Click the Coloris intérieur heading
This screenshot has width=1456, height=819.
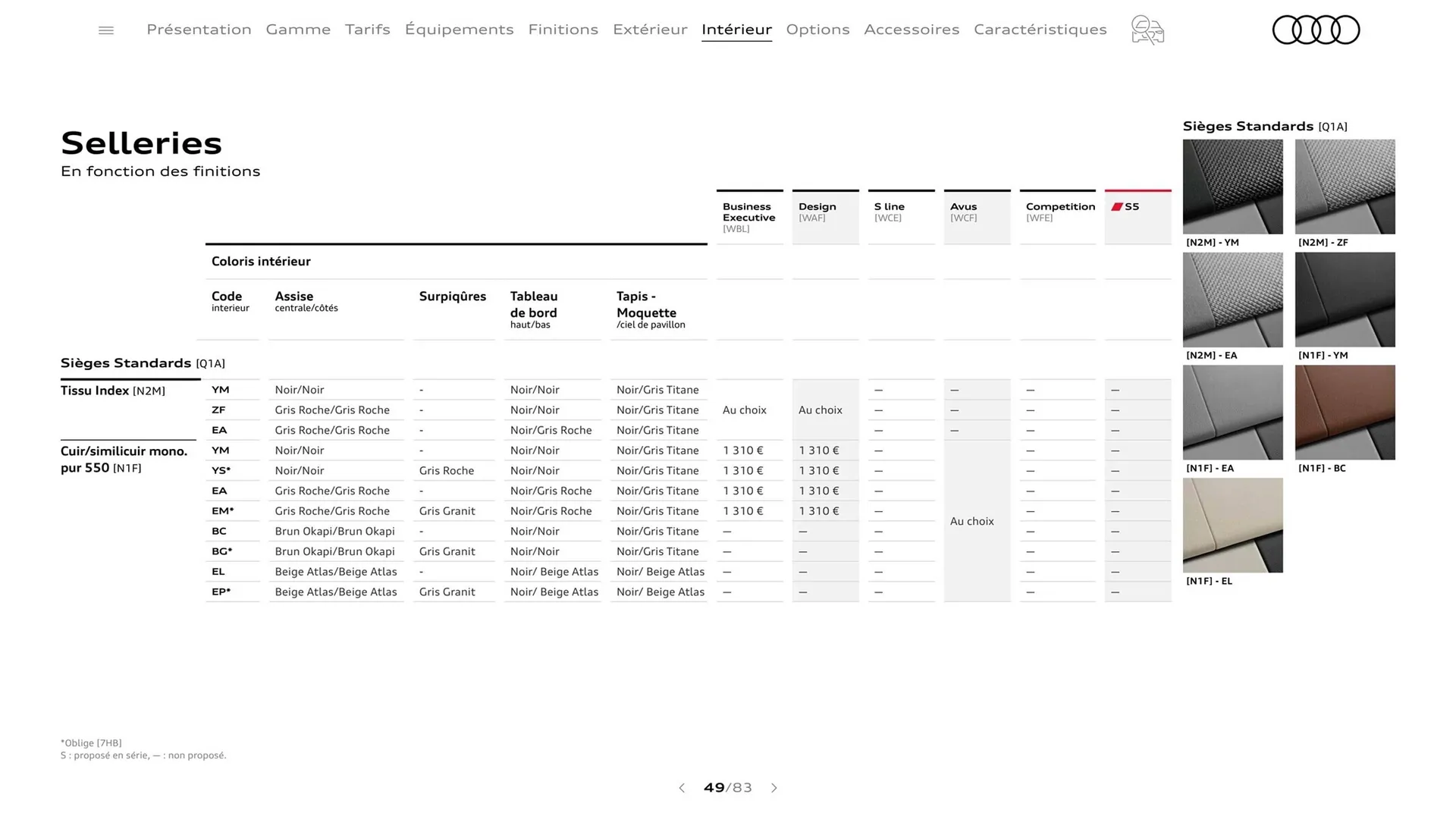tap(261, 262)
